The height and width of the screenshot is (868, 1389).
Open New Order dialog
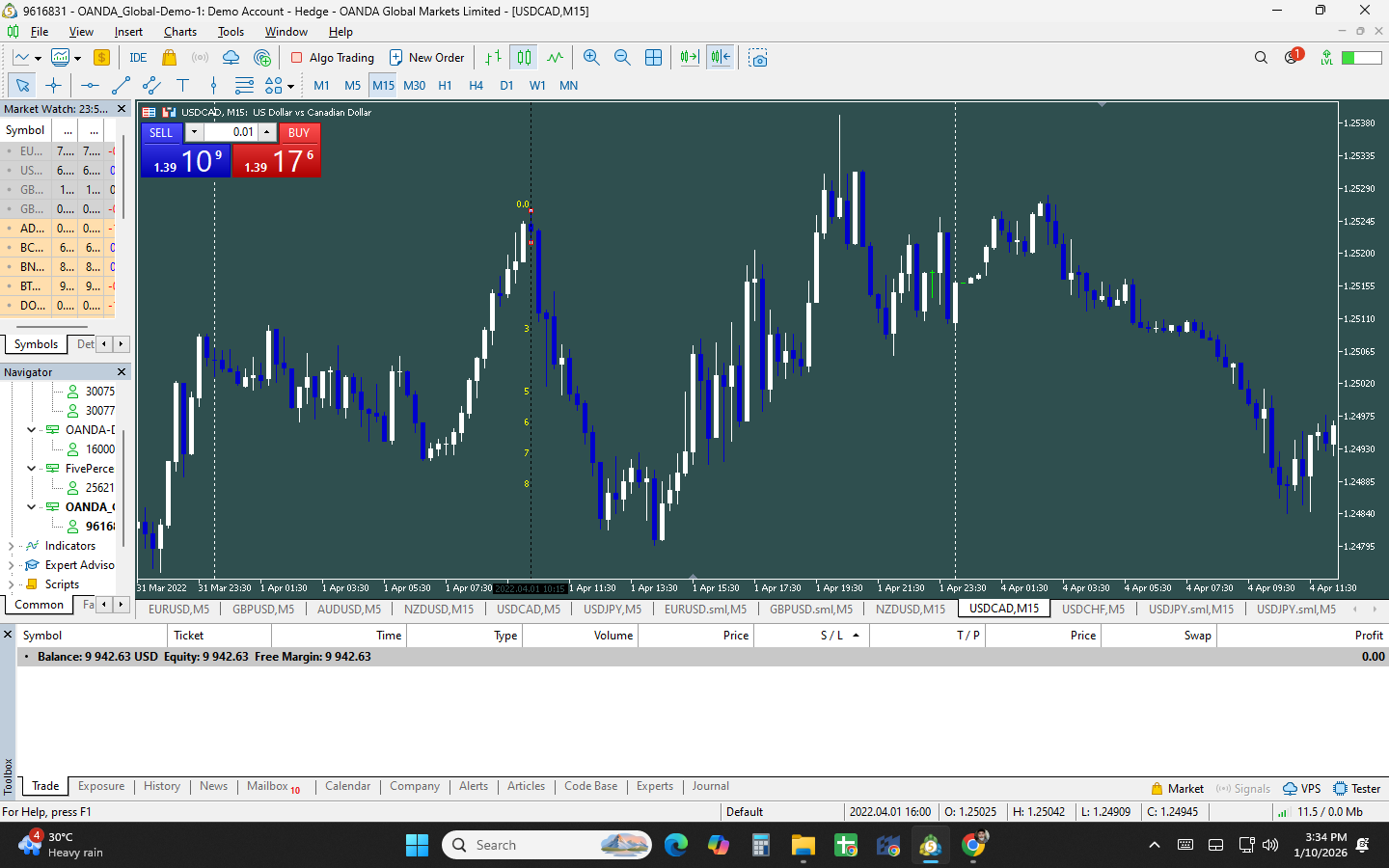(426, 58)
